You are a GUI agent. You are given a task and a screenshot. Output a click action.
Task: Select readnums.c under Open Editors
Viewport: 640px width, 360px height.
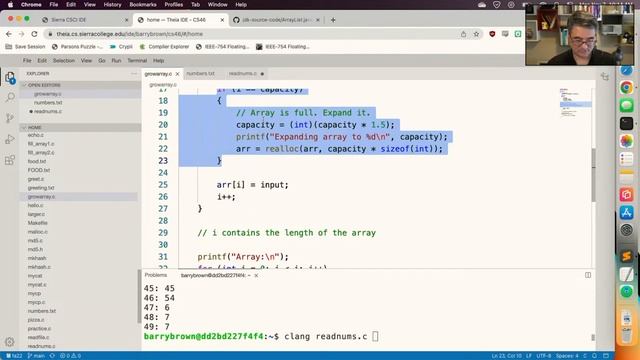[x=48, y=111]
